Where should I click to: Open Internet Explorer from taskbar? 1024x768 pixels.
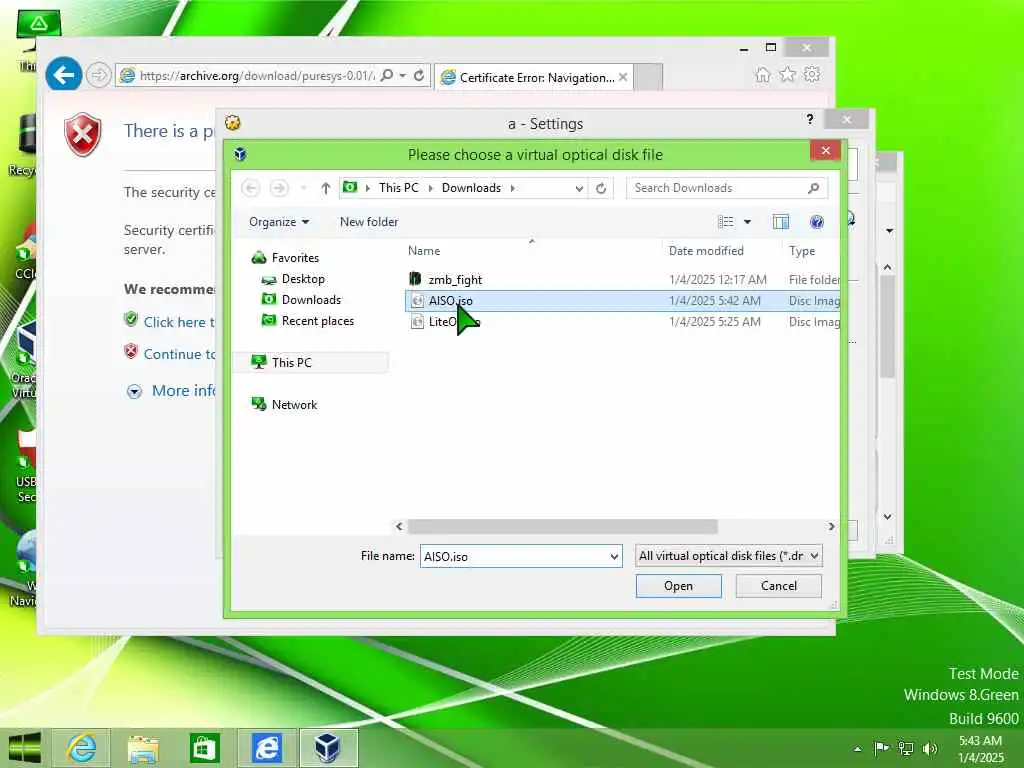tap(82, 748)
